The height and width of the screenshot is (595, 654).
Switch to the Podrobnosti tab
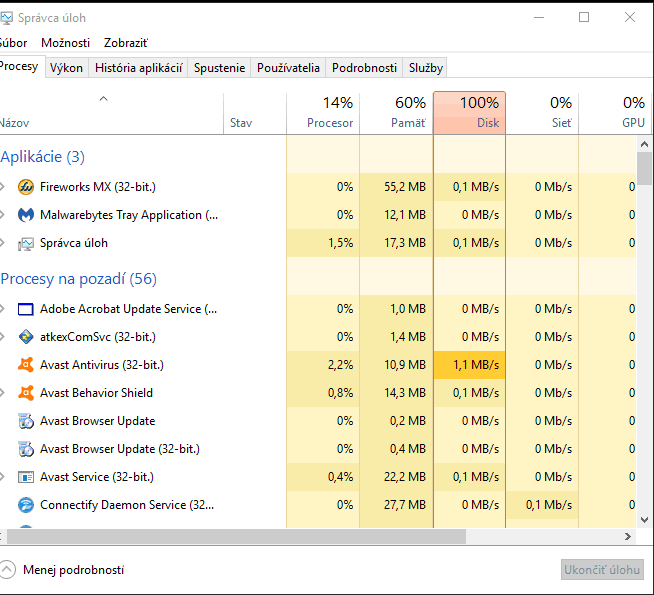pos(364,68)
